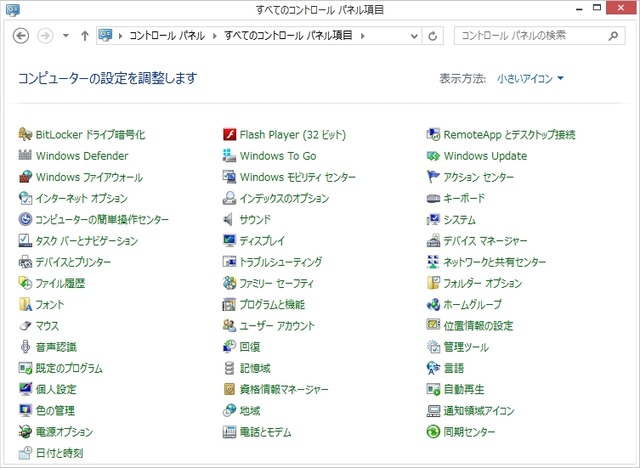Open BitLocker ドライブ暗号化 icon
Screen dimensions: 640x468
pos(25,134)
